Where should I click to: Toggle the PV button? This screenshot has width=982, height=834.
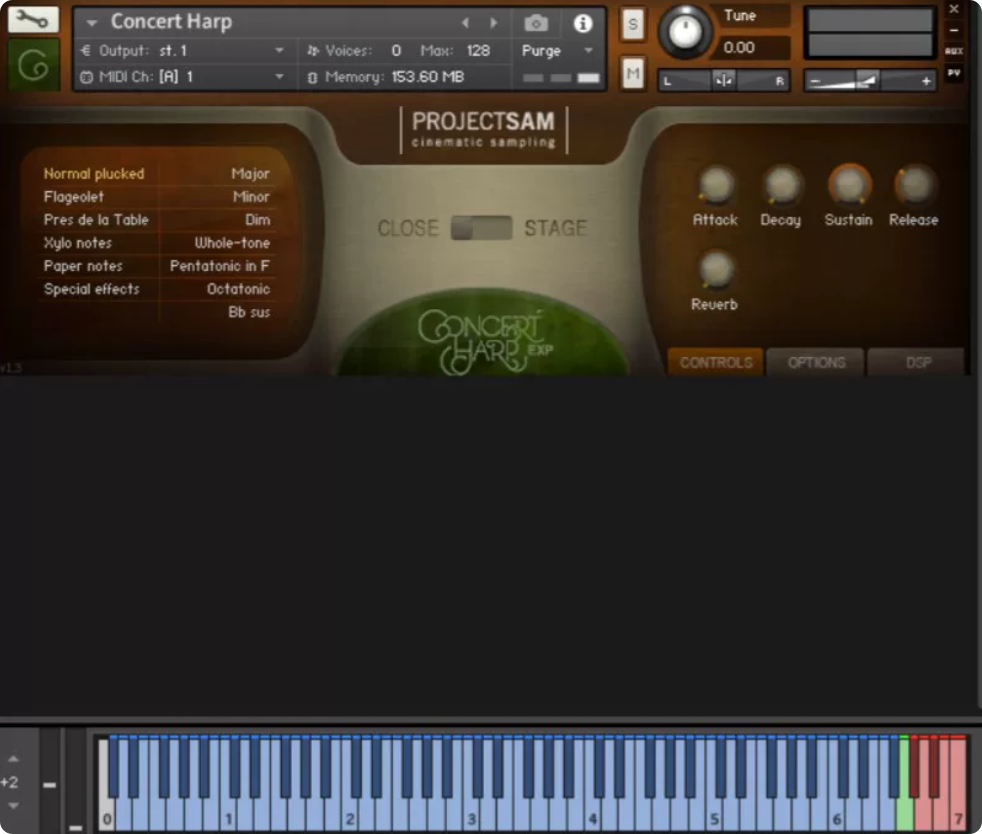pyautogui.click(x=953, y=73)
